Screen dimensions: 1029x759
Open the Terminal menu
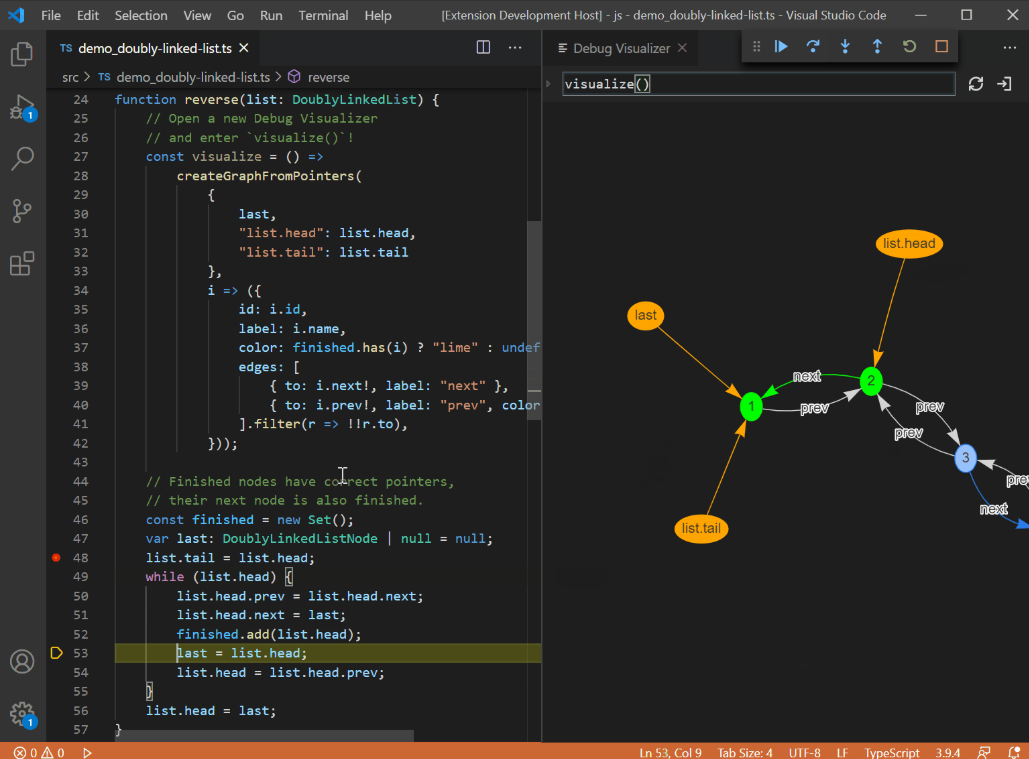click(323, 16)
